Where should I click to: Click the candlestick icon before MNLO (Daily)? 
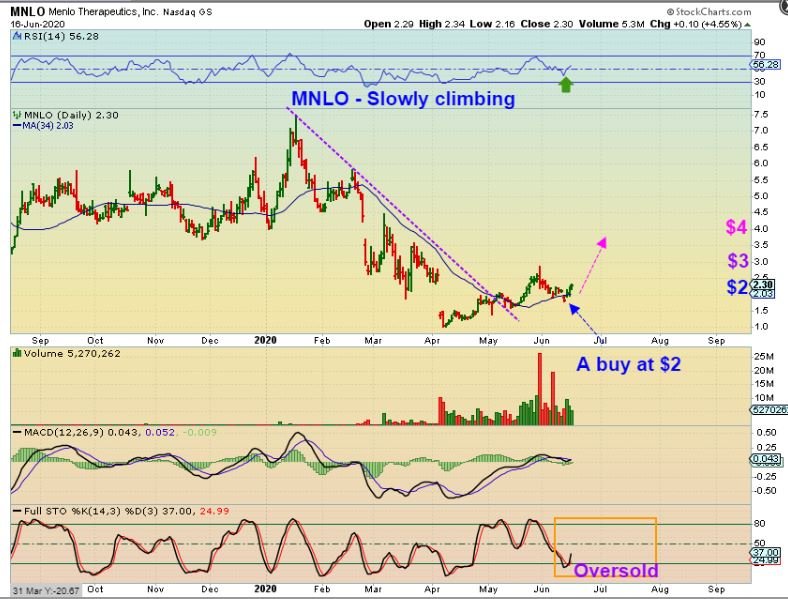[17, 115]
